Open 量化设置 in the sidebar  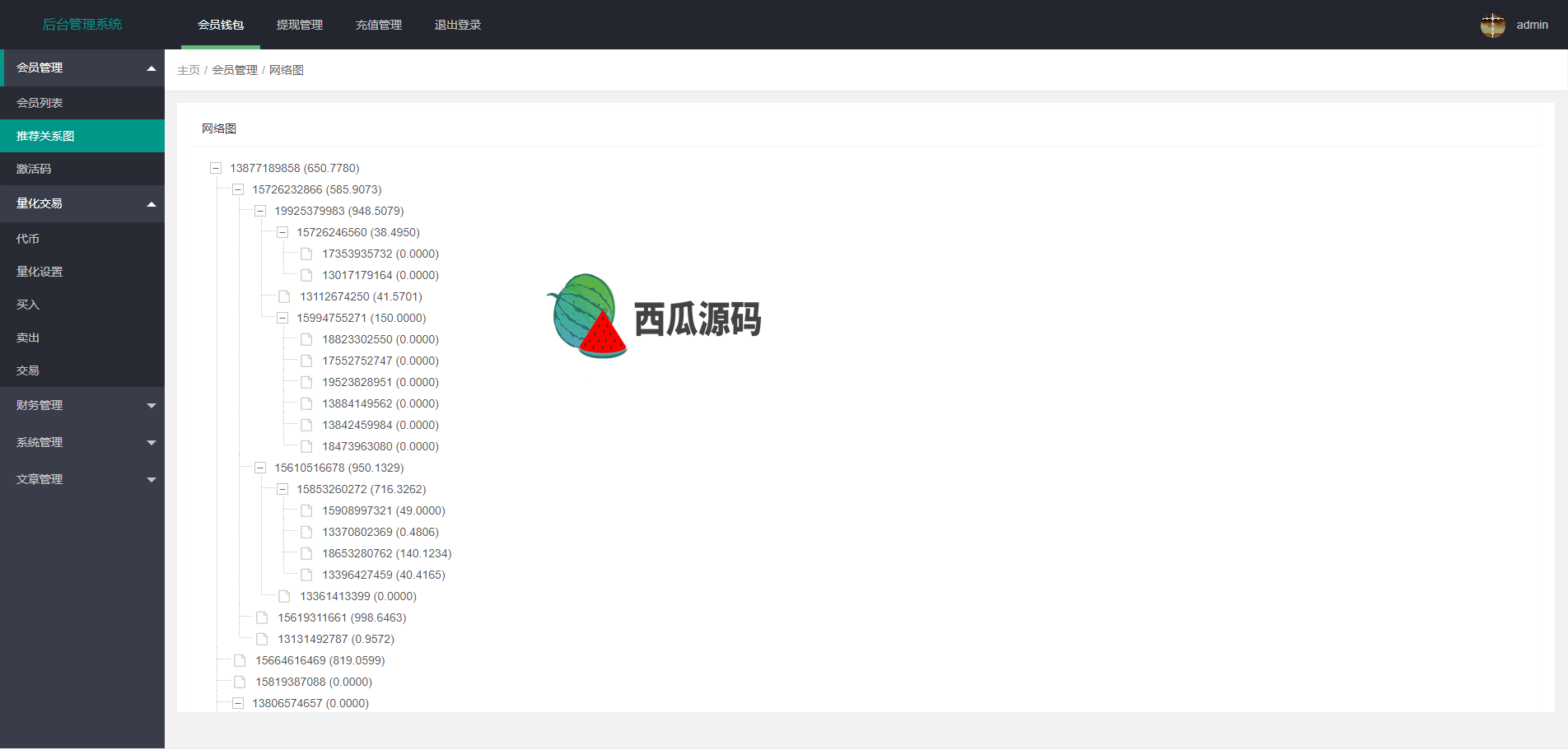[82, 272]
